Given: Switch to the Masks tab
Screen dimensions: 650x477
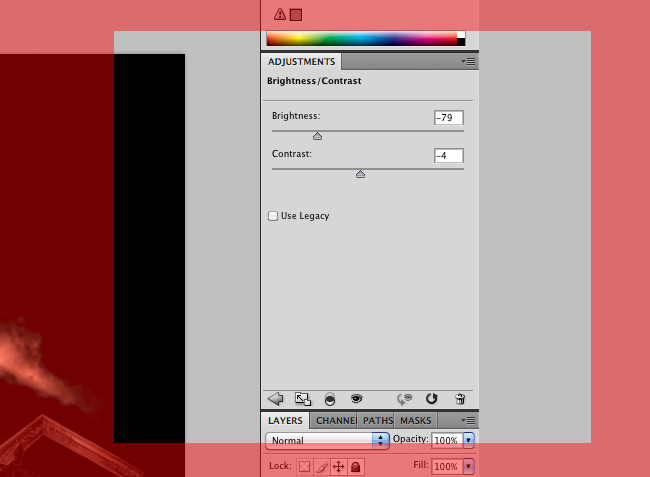Looking at the screenshot, I should pos(416,421).
